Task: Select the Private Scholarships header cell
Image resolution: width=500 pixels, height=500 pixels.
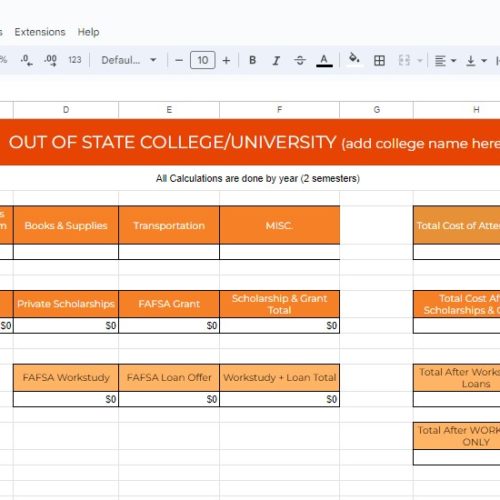Action: click(x=66, y=304)
